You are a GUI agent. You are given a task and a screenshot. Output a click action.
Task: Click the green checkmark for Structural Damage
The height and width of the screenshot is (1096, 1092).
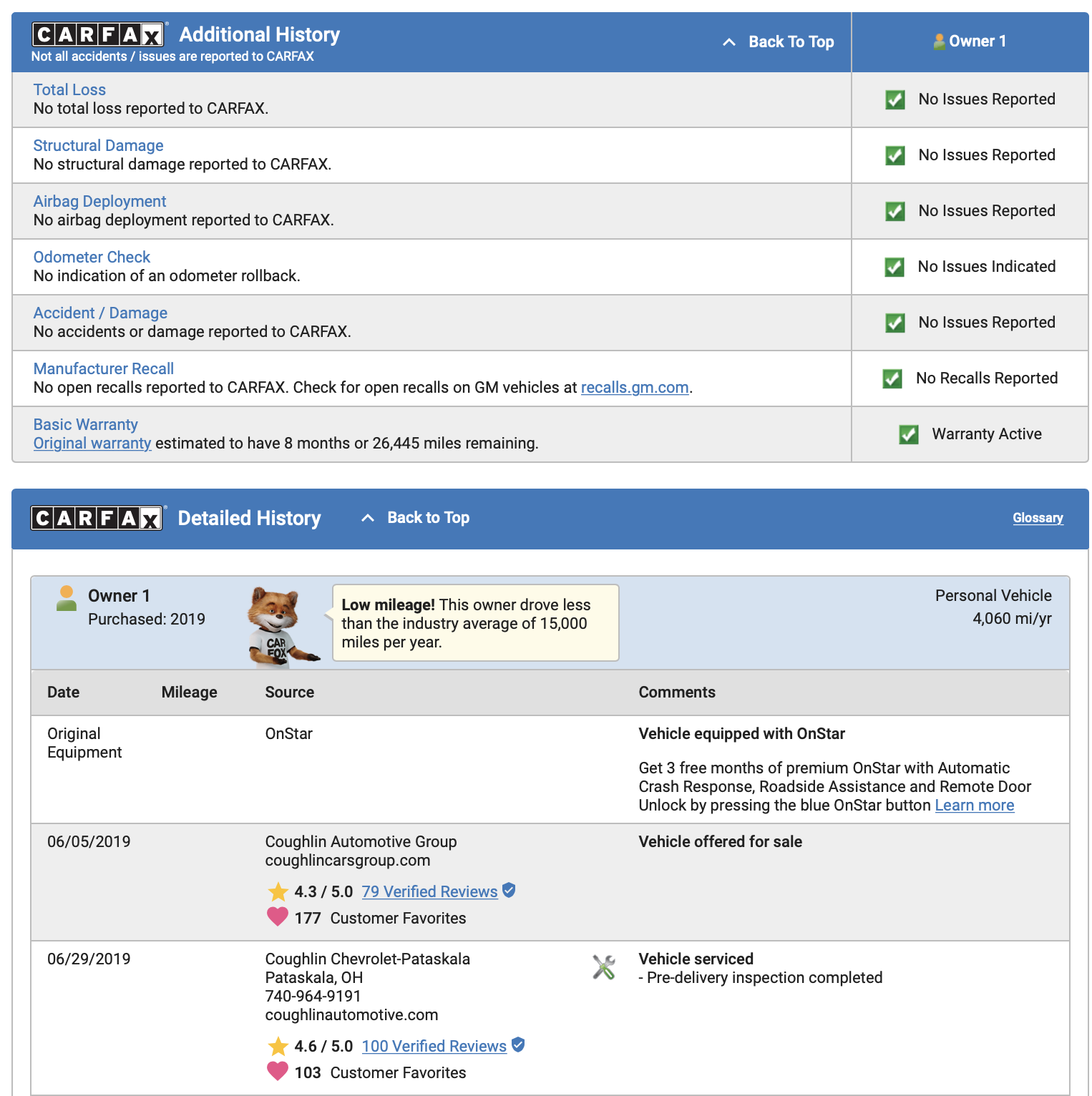(894, 155)
